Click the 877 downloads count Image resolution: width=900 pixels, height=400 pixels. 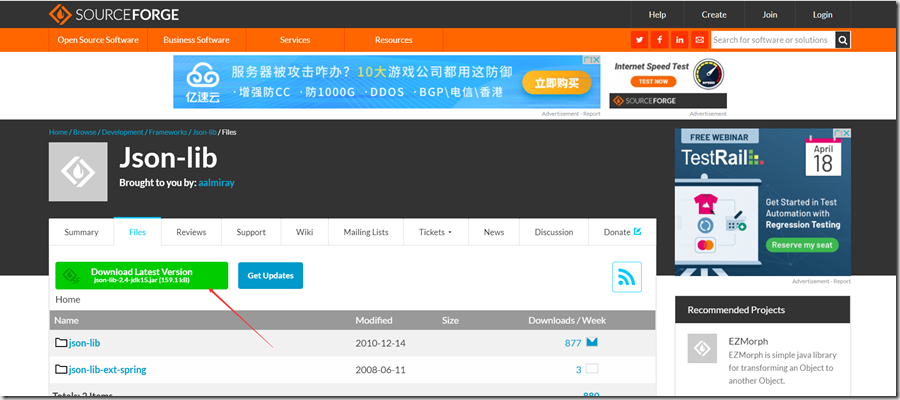pos(573,343)
